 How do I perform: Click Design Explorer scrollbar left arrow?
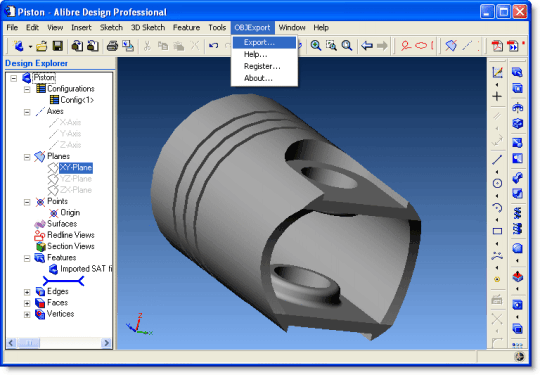11,343
